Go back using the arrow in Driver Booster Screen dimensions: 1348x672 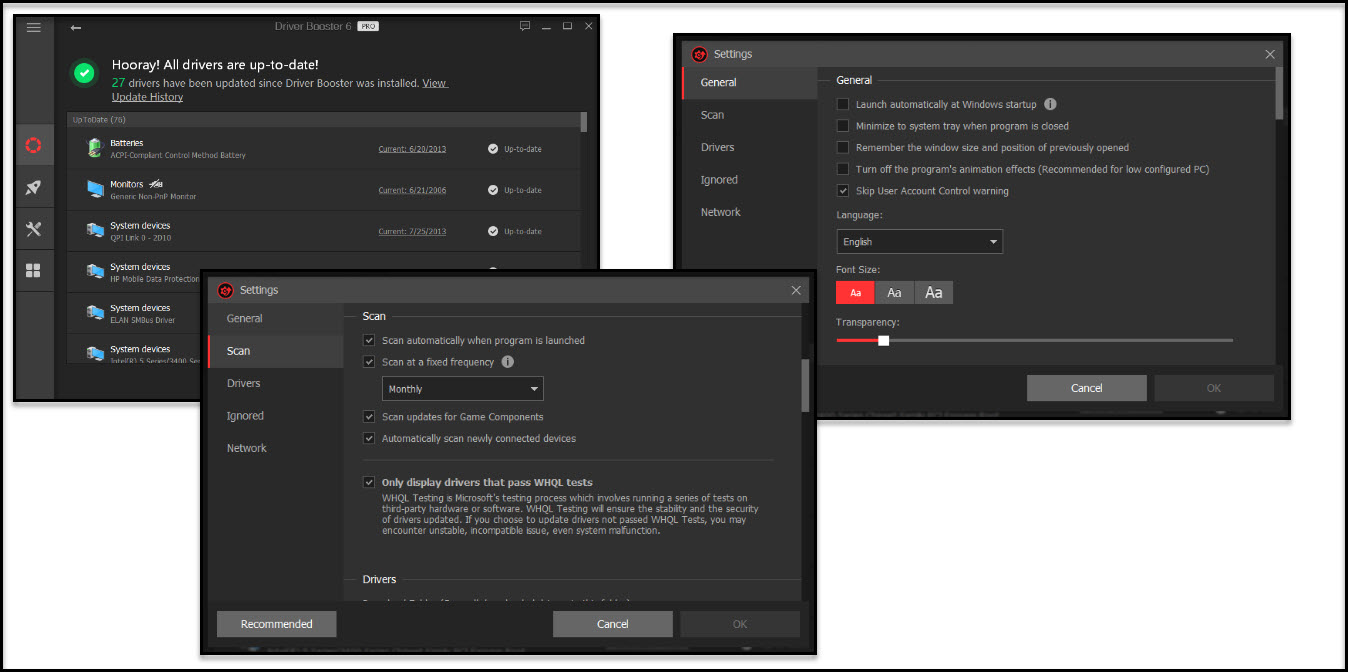76,27
